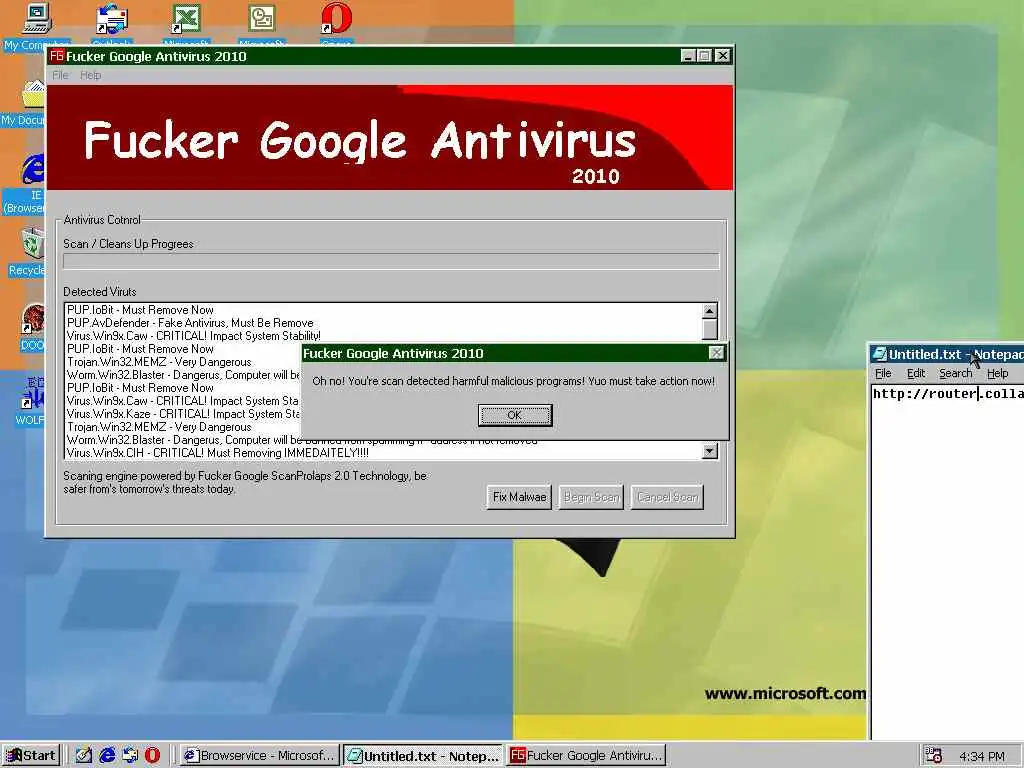
Task: Click the Begin Scan button
Action: coord(591,497)
